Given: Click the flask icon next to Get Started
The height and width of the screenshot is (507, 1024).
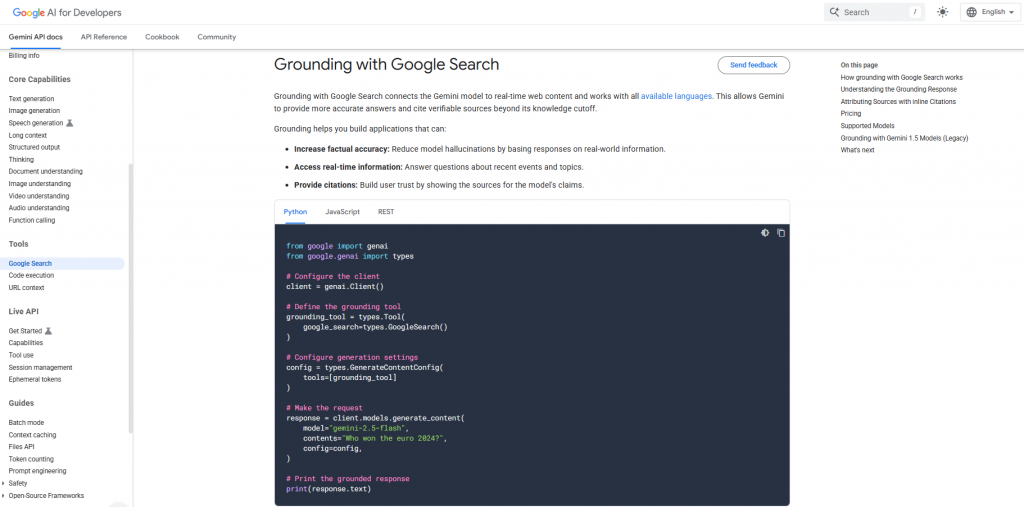Looking at the screenshot, I should [49, 330].
